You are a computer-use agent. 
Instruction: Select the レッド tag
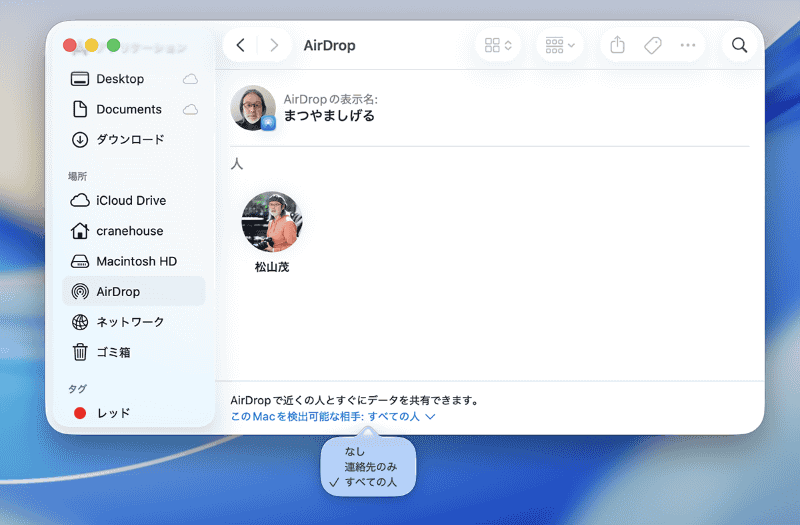coord(134,413)
